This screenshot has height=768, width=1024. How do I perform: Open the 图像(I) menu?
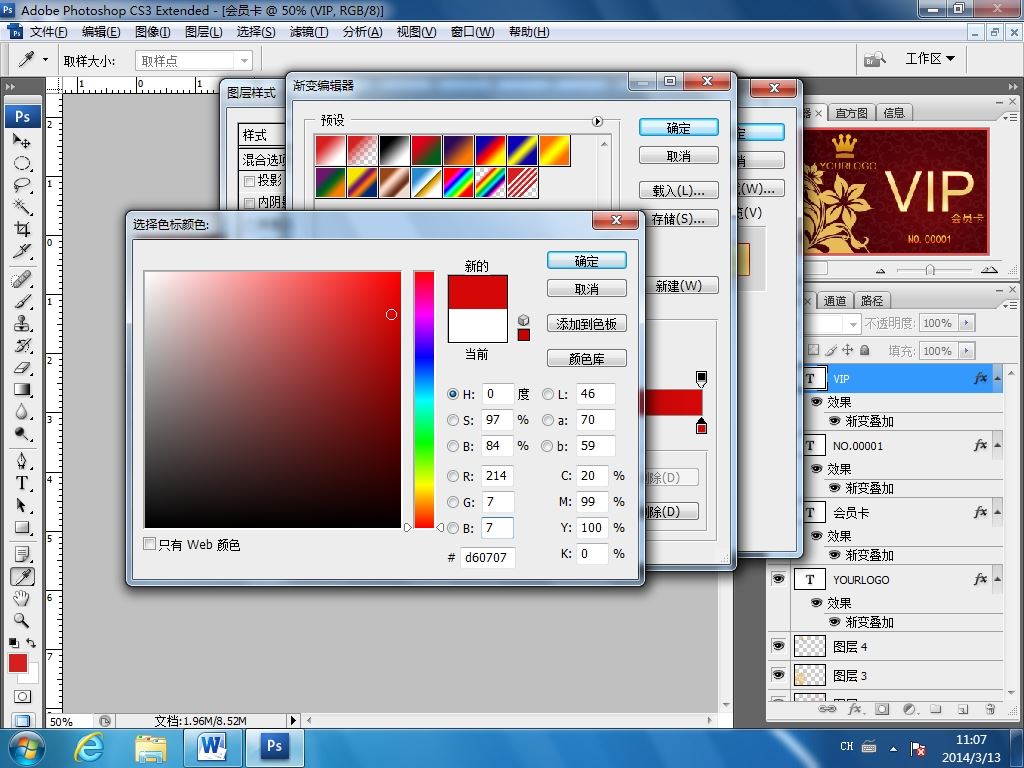(x=153, y=32)
